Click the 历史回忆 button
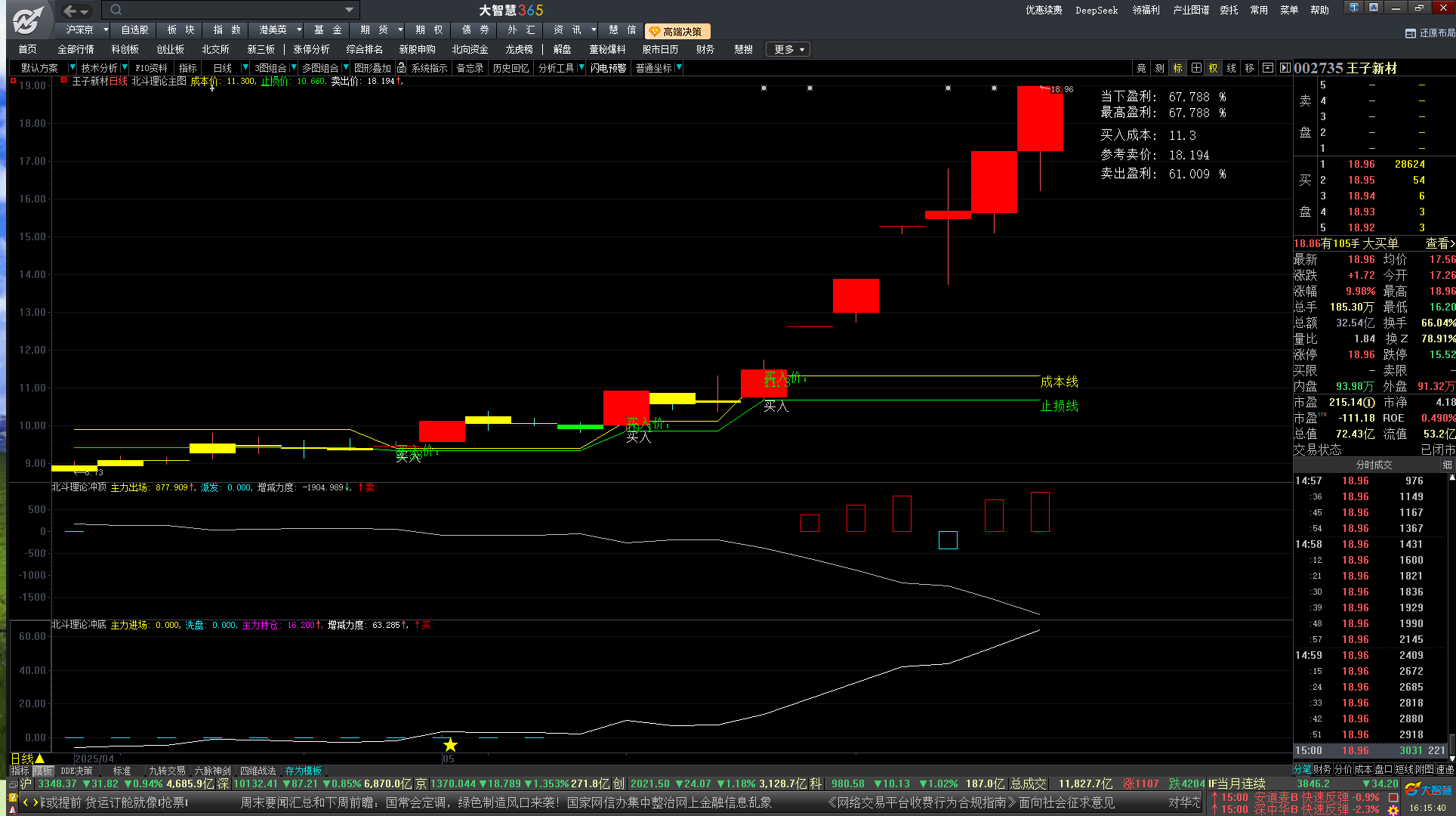This screenshot has width=1456, height=816. coord(511,68)
